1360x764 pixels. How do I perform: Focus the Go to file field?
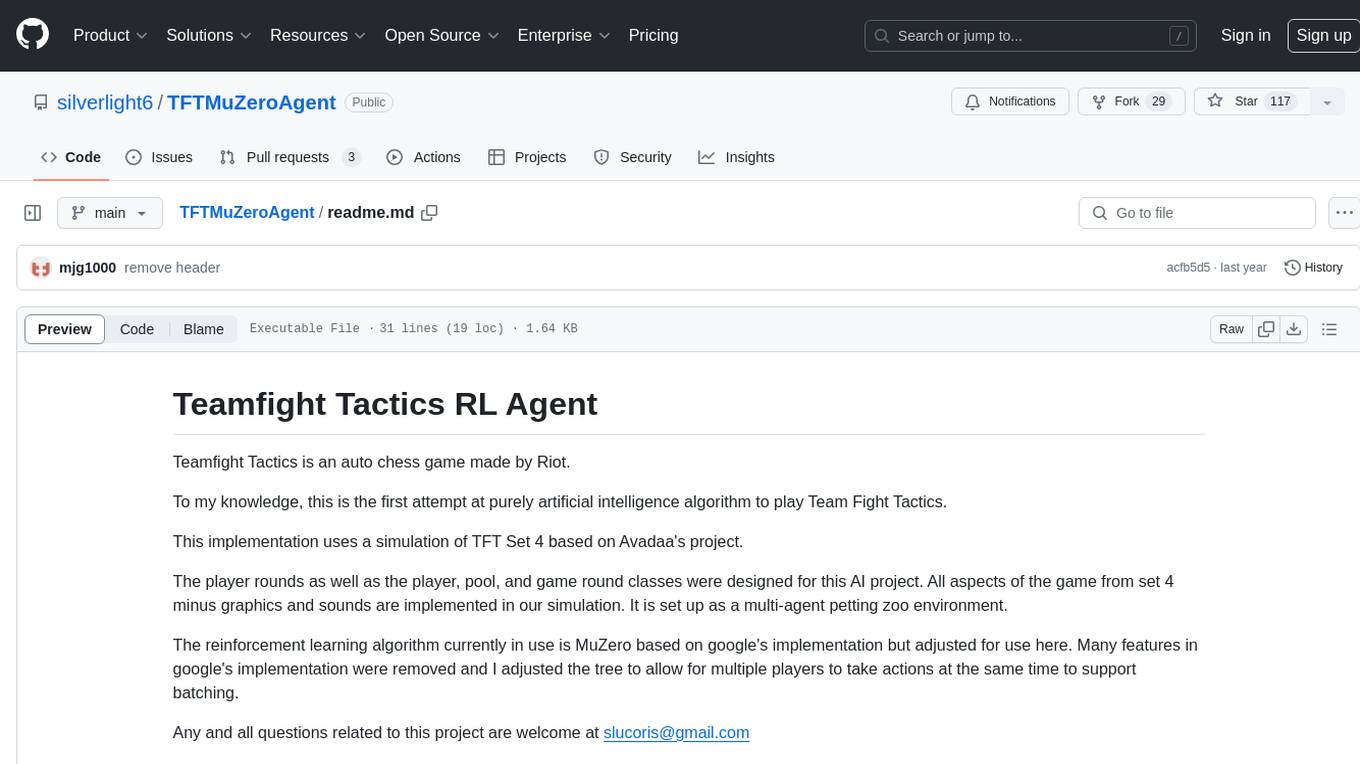[1197, 213]
